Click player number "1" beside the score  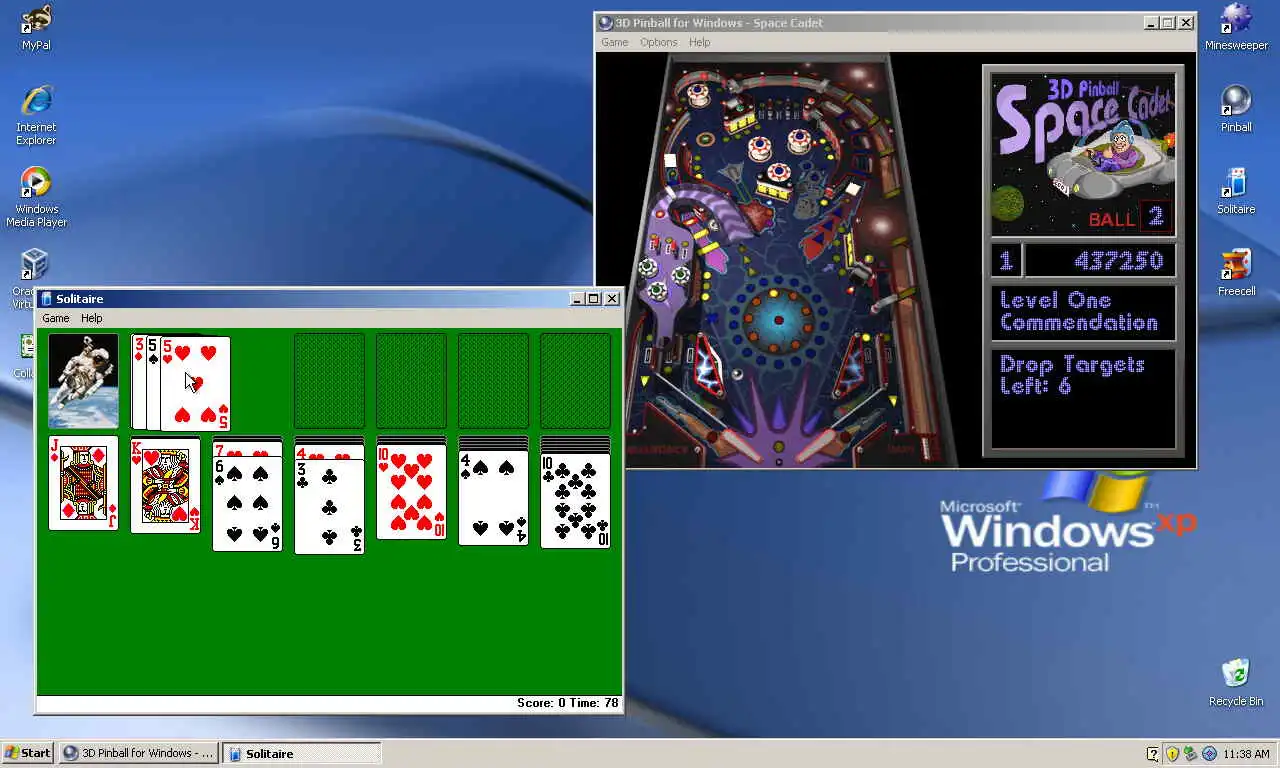click(x=1006, y=261)
